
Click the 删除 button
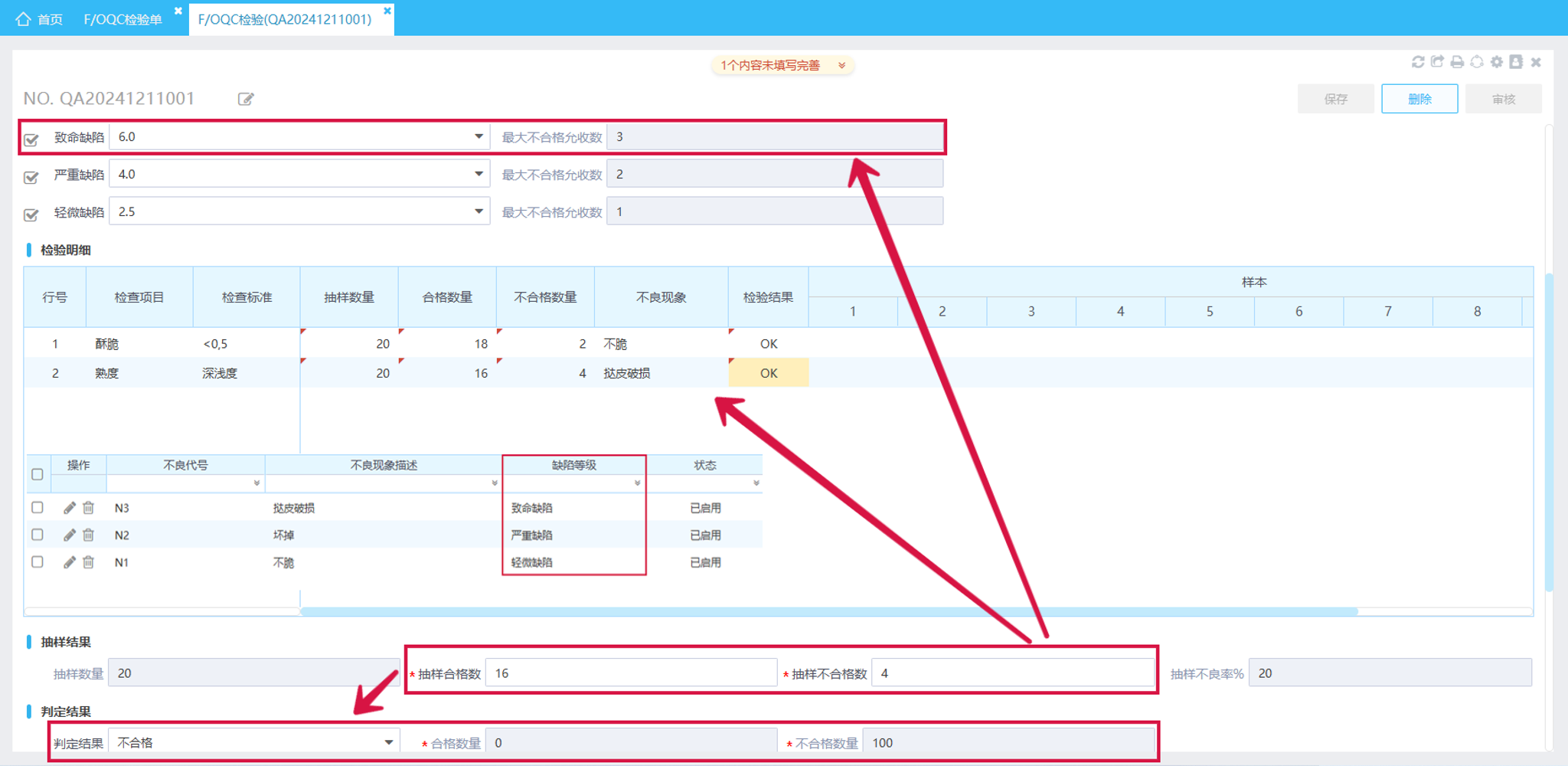1419,99
